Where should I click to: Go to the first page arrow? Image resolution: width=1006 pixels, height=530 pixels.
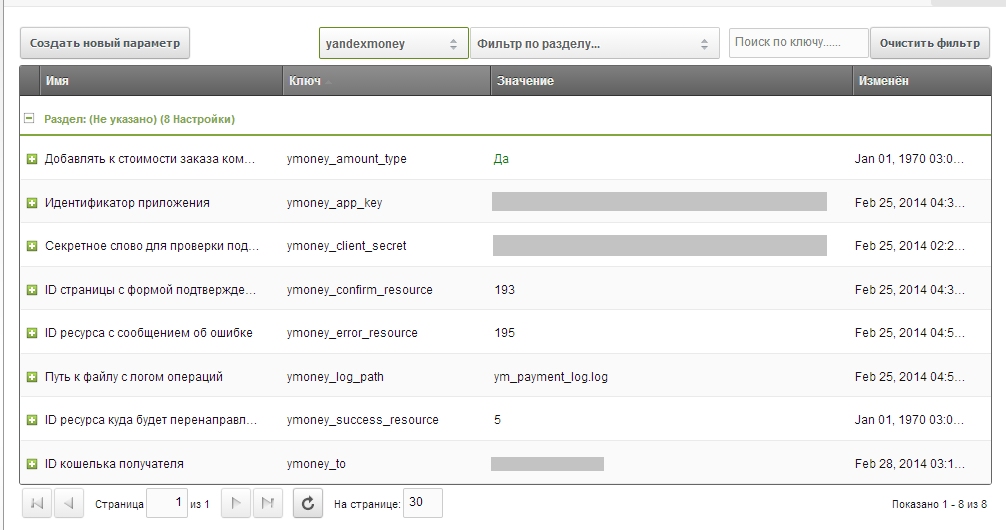37,504
